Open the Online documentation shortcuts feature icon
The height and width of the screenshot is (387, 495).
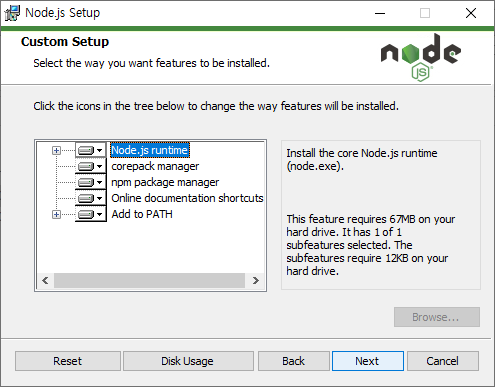[x=91, y=198]
